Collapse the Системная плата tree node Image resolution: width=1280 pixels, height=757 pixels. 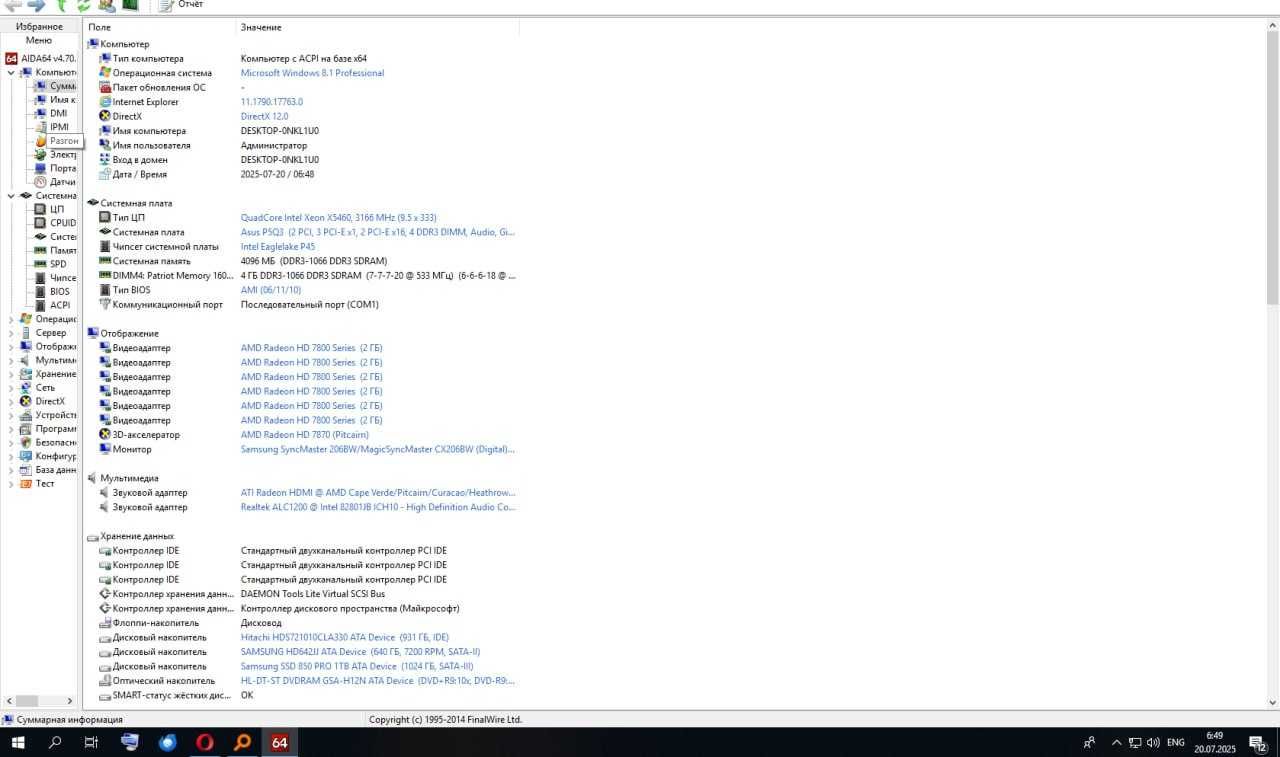(11, 196)
